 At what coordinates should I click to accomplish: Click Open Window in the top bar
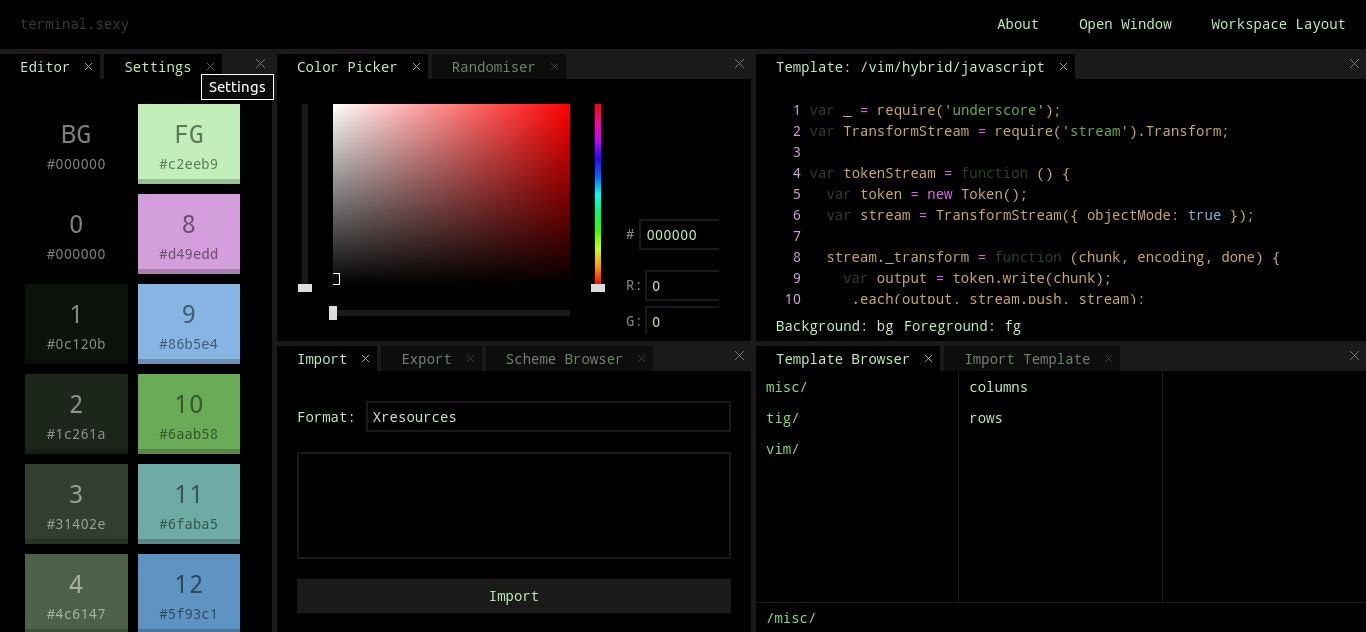pos(1125,24)
